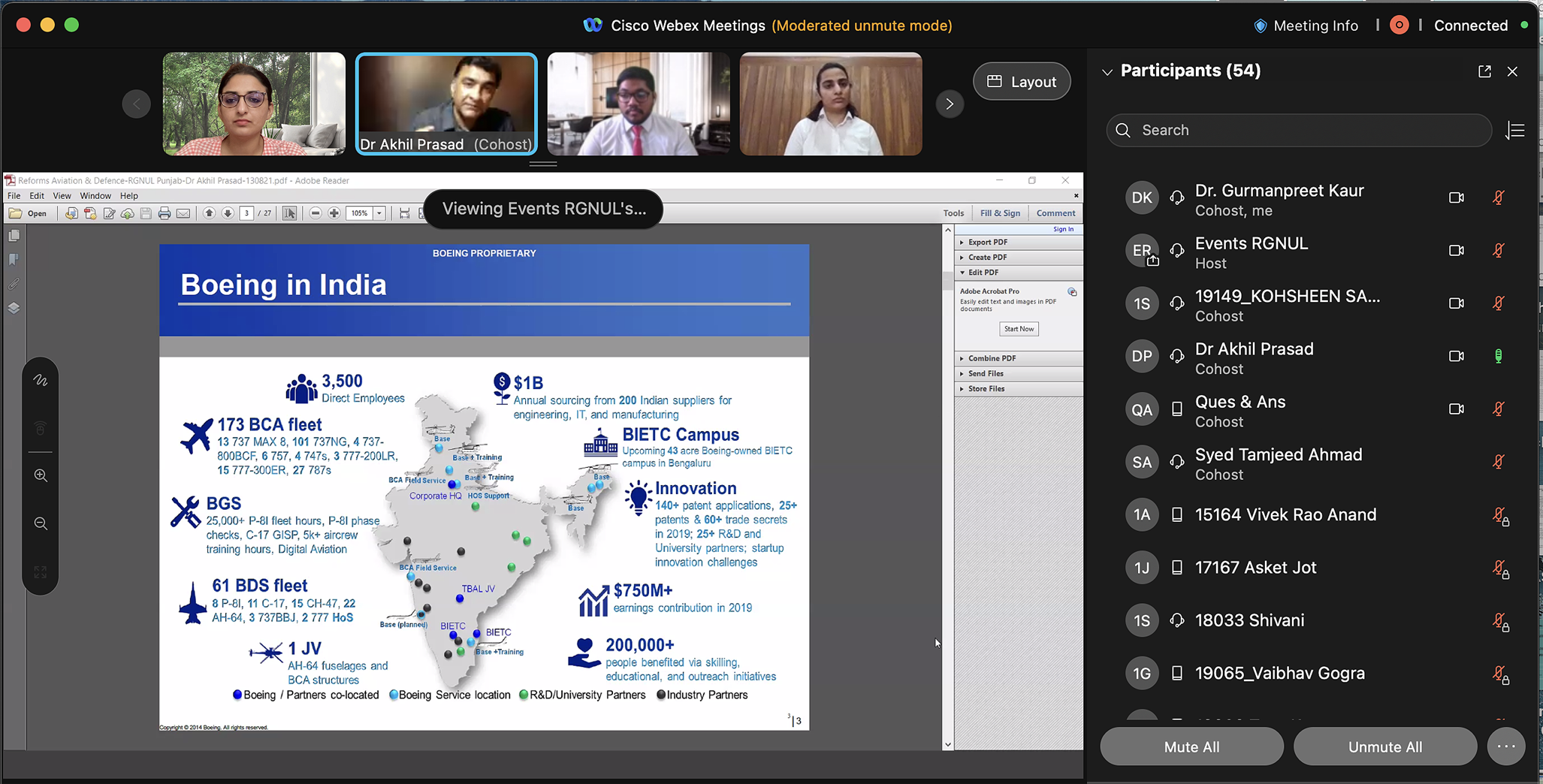
Task: Click the sign document edit icon
Action: tap(109, 213)
